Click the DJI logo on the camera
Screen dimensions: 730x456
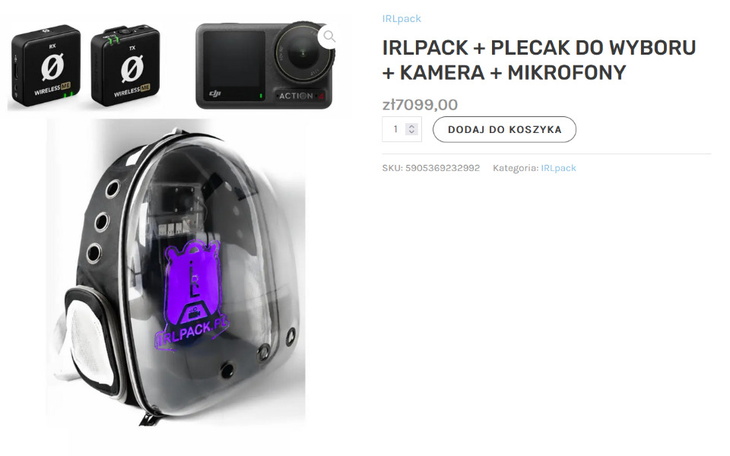215,95
